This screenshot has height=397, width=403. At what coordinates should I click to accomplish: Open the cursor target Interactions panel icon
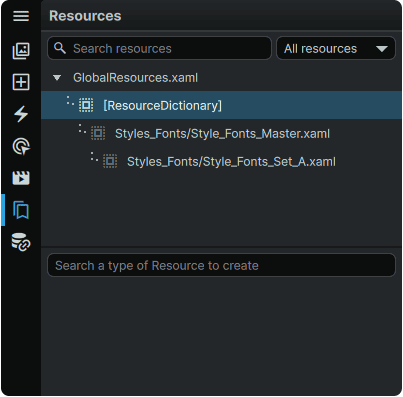(x=21, y=146)
